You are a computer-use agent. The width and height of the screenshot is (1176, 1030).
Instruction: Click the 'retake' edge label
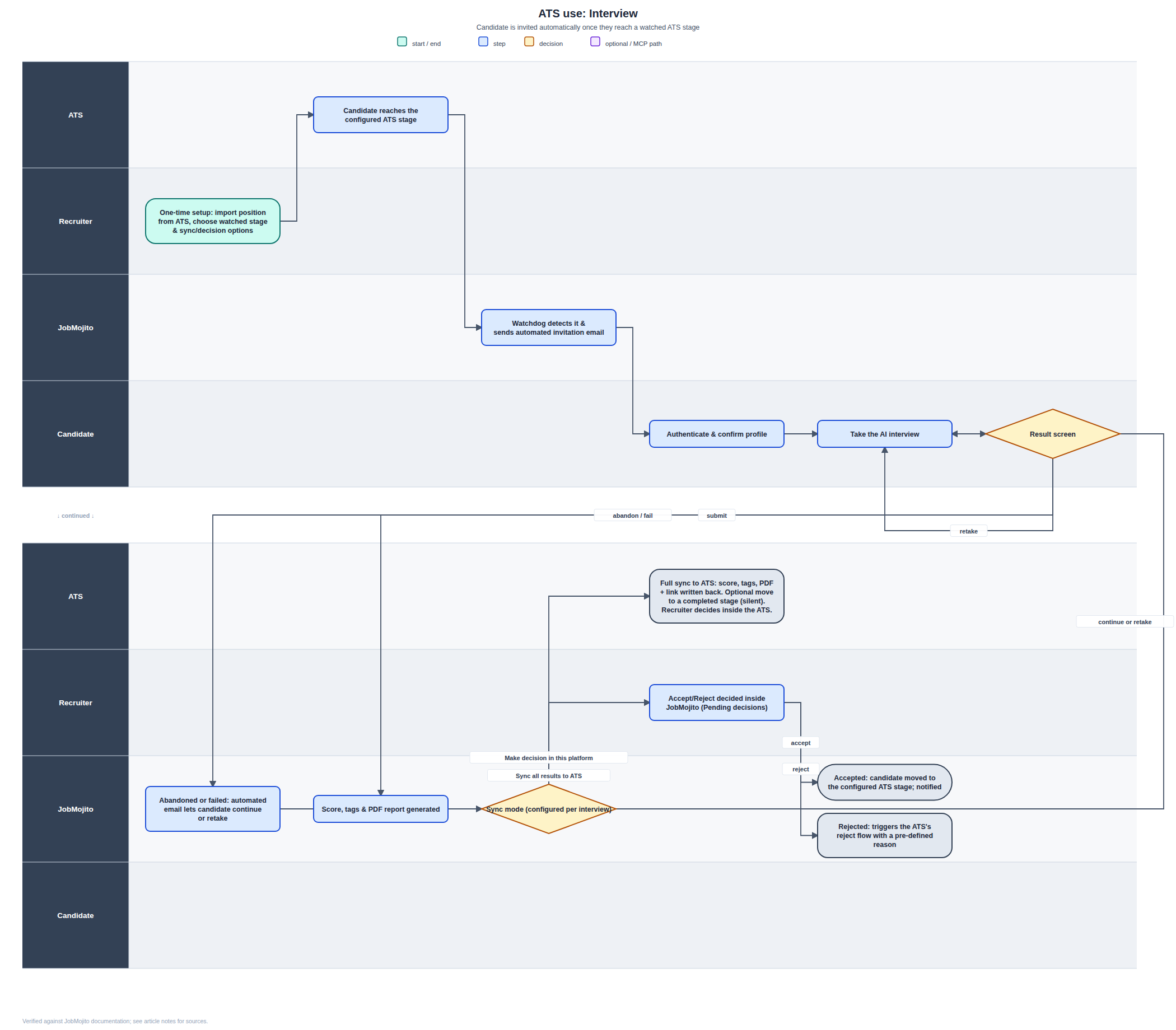[968, 531]
